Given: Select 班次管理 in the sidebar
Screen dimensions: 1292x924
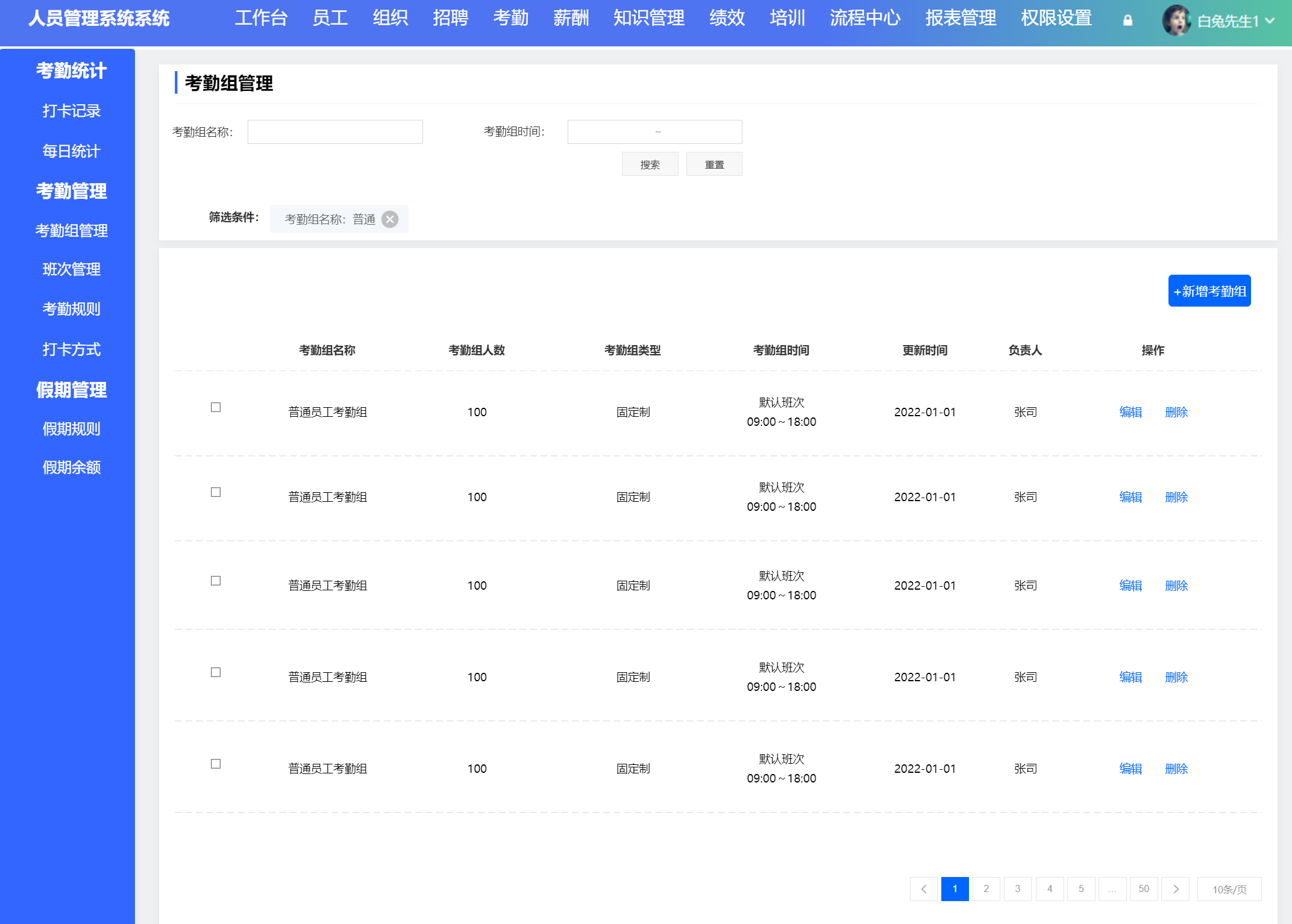Looking at the screenshot, I should [x=71, y=269].
